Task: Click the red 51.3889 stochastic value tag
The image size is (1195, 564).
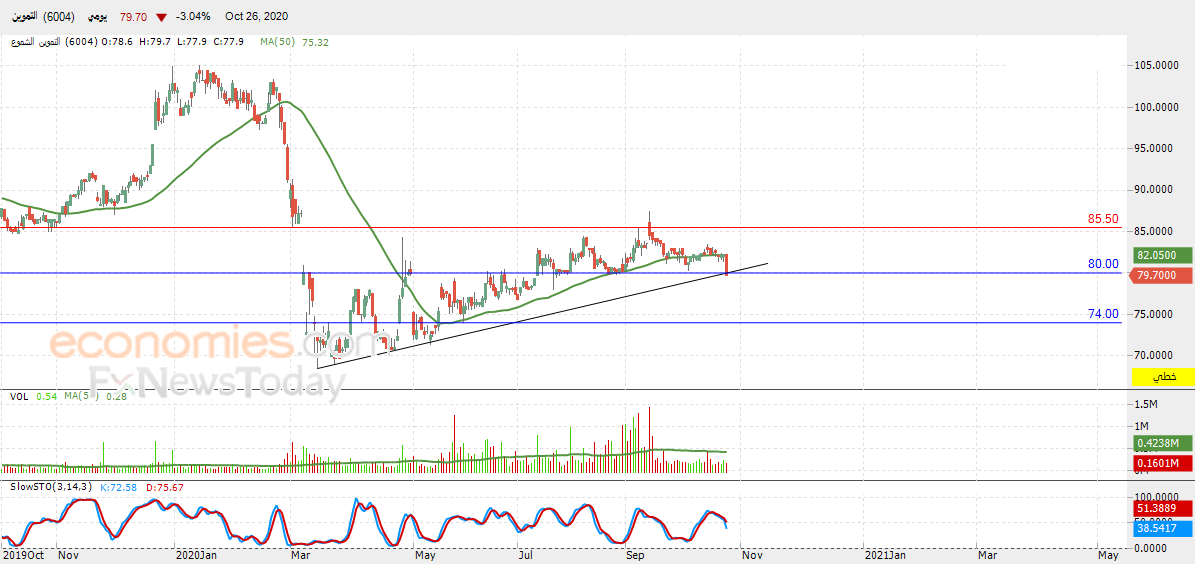Action: pyautogui.click(x=1163, y=509)
